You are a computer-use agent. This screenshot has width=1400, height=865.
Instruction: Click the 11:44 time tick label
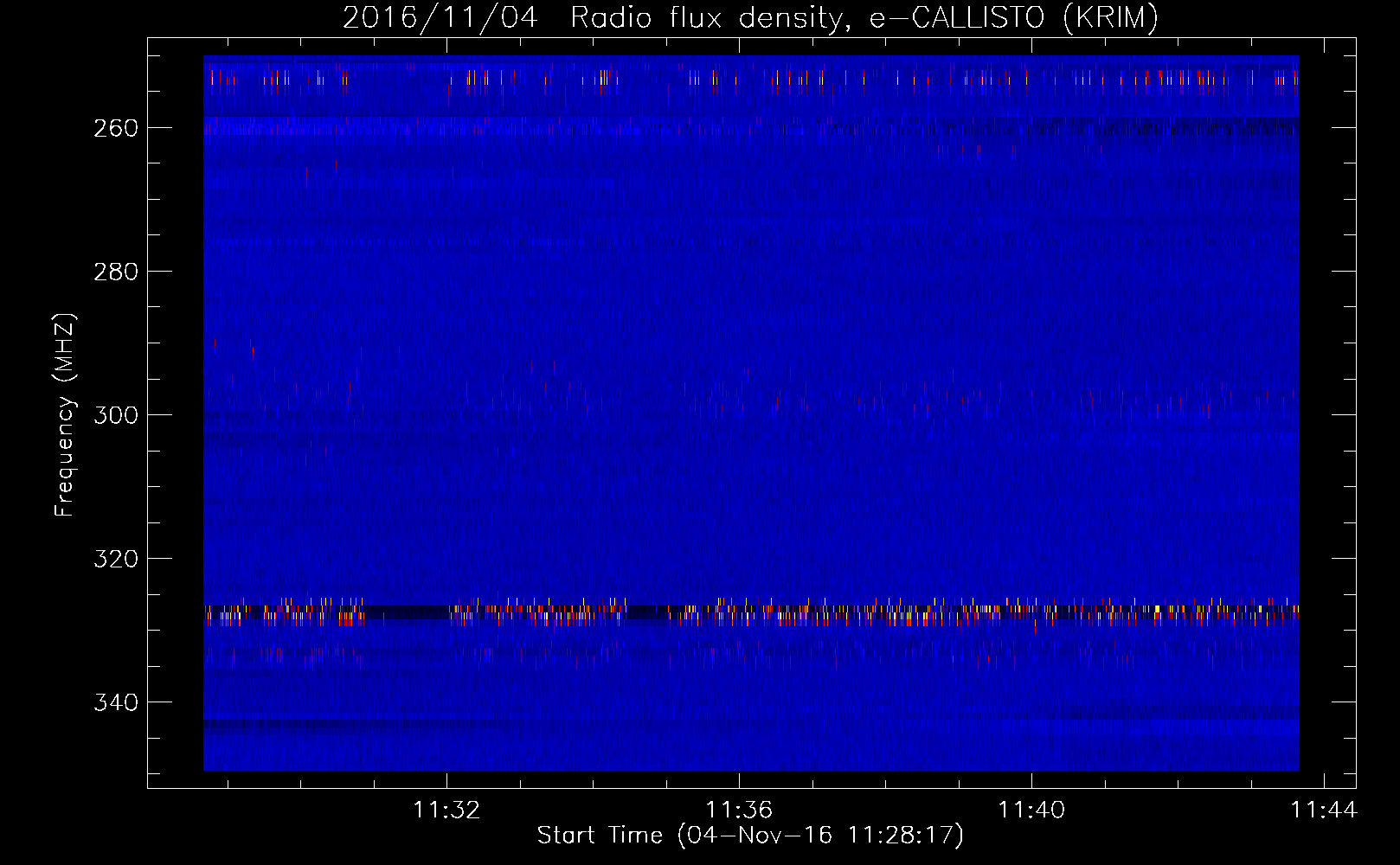pyautogui.click(x=1324, y=810)
